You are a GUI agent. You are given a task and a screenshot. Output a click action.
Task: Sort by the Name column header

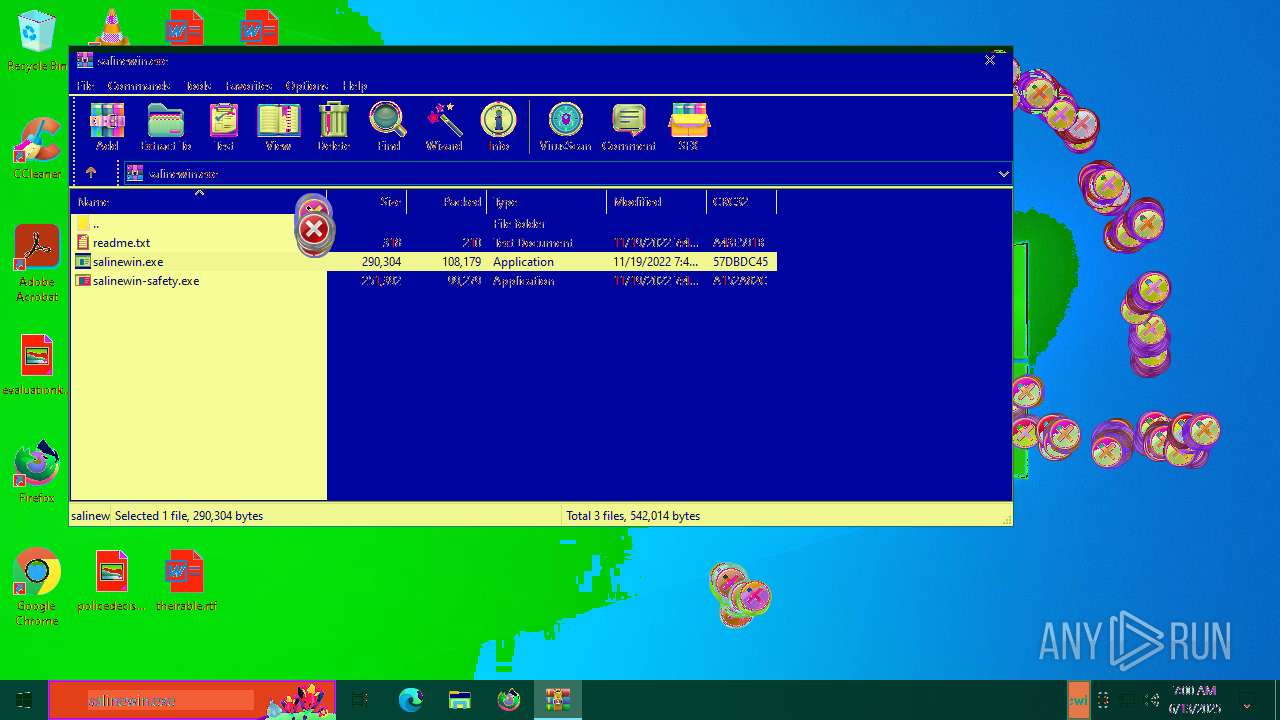198,201
